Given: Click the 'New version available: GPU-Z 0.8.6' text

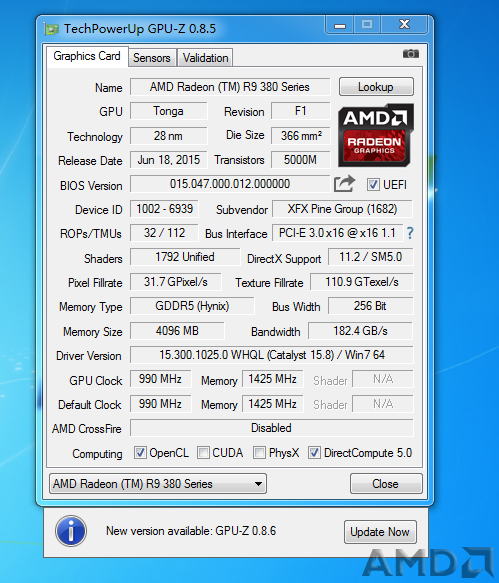Looking at the screenshot, I should [x=191, y=531].
